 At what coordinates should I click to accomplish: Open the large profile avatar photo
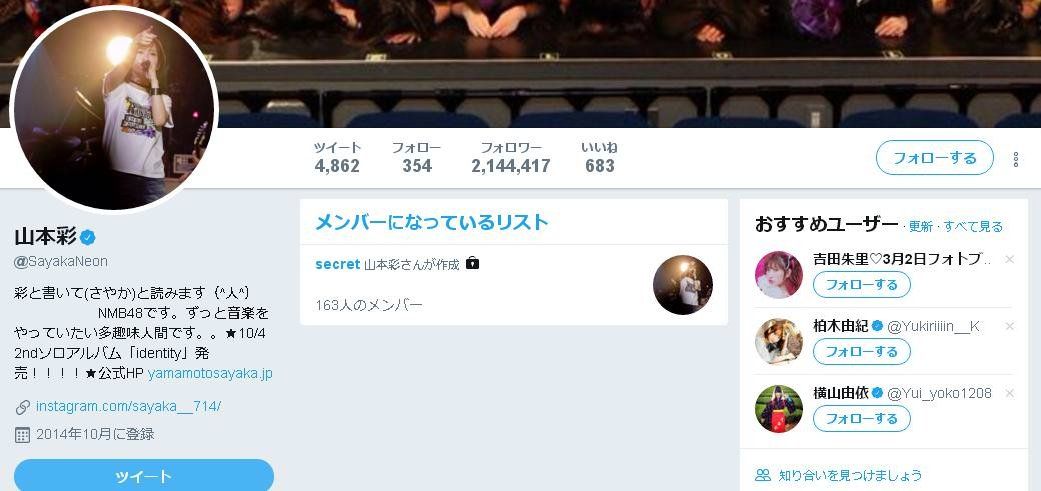[x=114, y=109]
